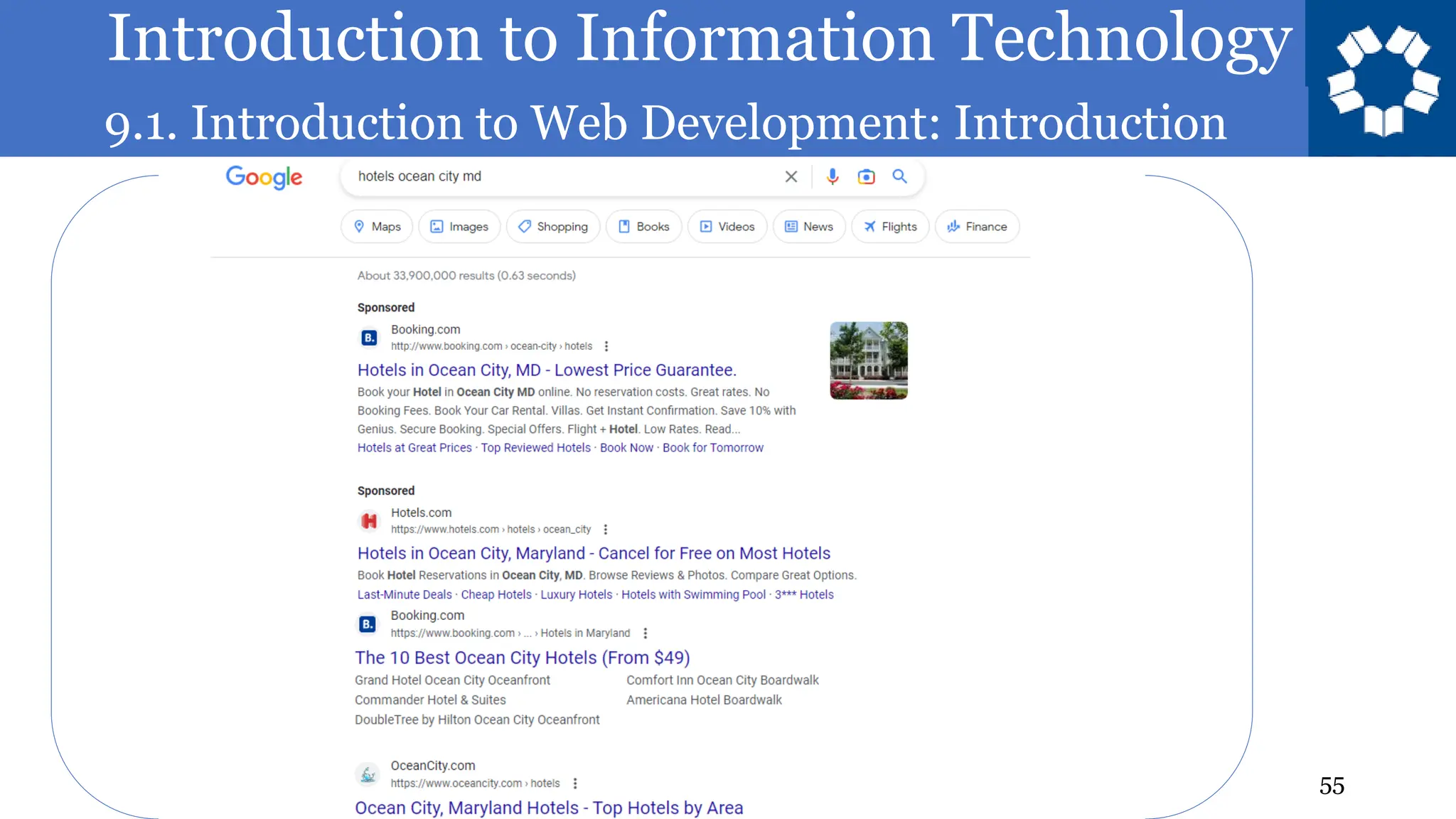Click the slide page number 55
Image resolution: width=1456 pixels, height=819 pixels.
click(x=1332, y=786)
